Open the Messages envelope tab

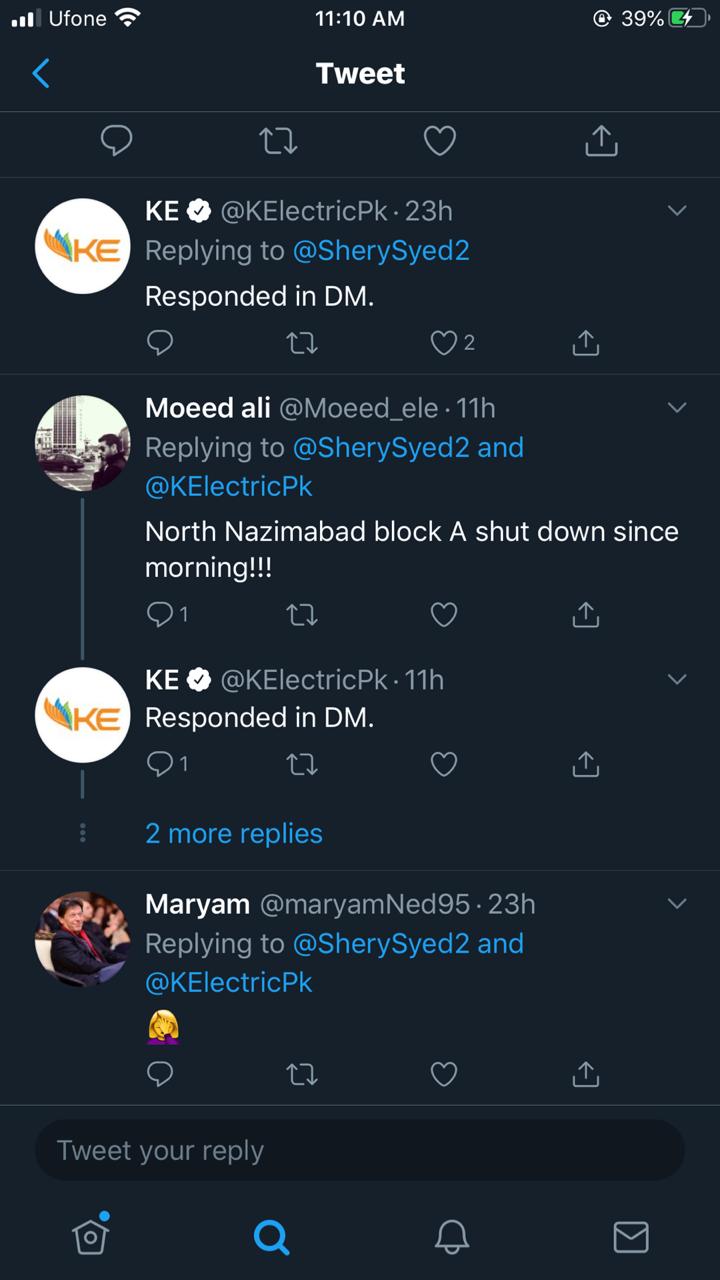coord(630,1237)
